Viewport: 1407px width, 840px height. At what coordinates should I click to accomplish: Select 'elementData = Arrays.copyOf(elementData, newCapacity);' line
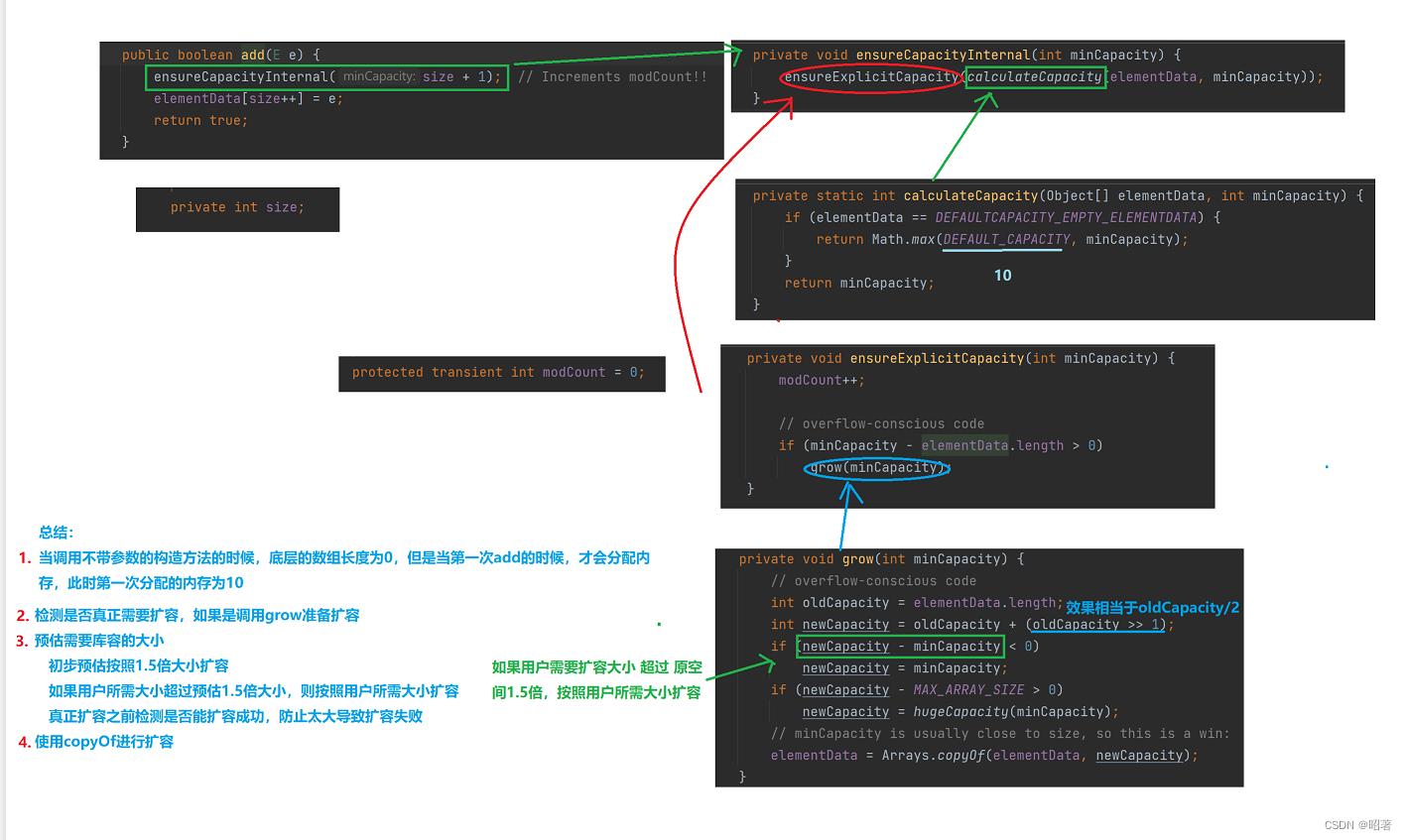[984, 755]
